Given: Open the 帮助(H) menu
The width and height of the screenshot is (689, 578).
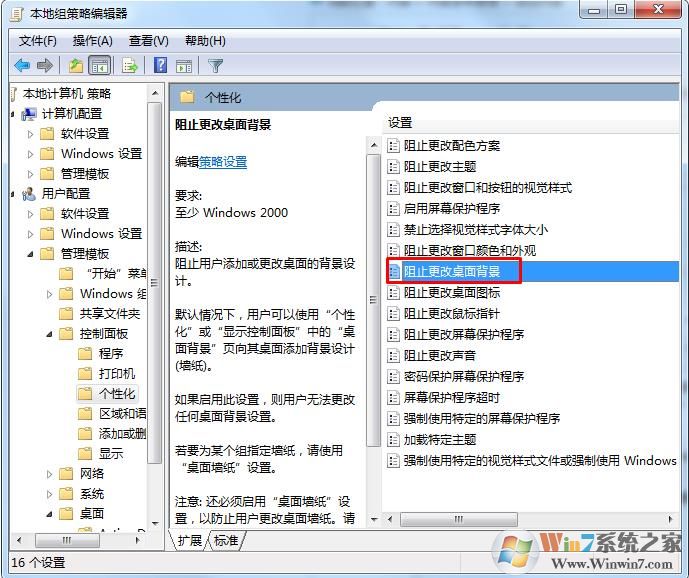Looking at the screenshot, I should coord(205,41).
